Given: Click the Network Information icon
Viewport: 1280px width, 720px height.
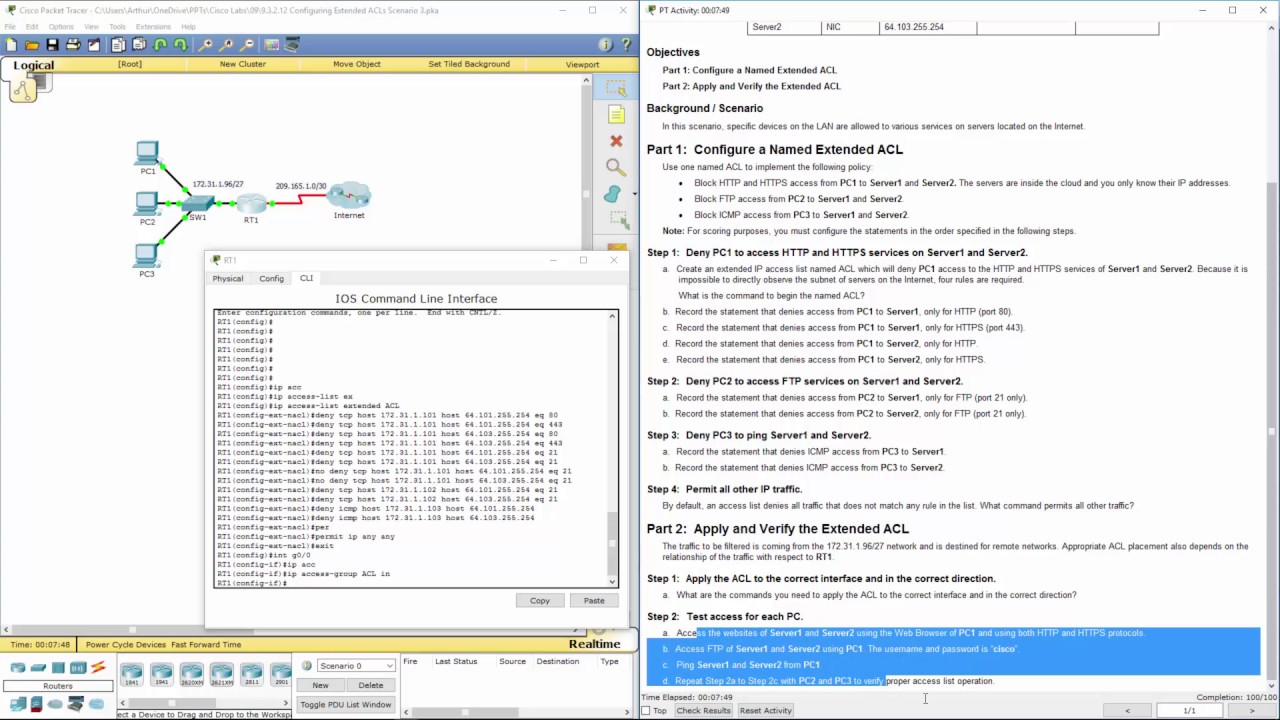Looking at the screenshot, I should coord(605,45).
